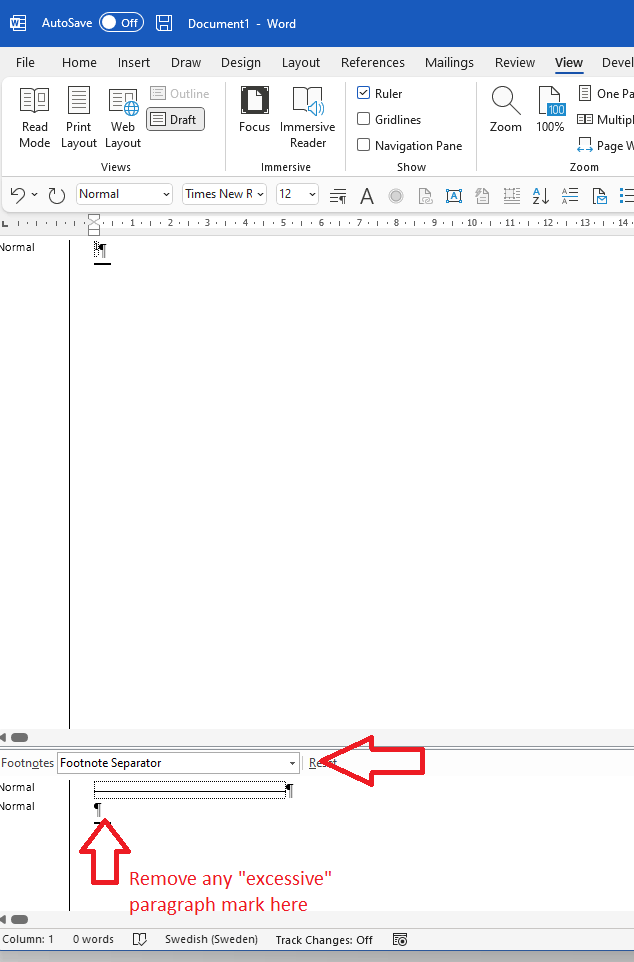
Task: Switch to Print Layout view
Action: [79, 118]
